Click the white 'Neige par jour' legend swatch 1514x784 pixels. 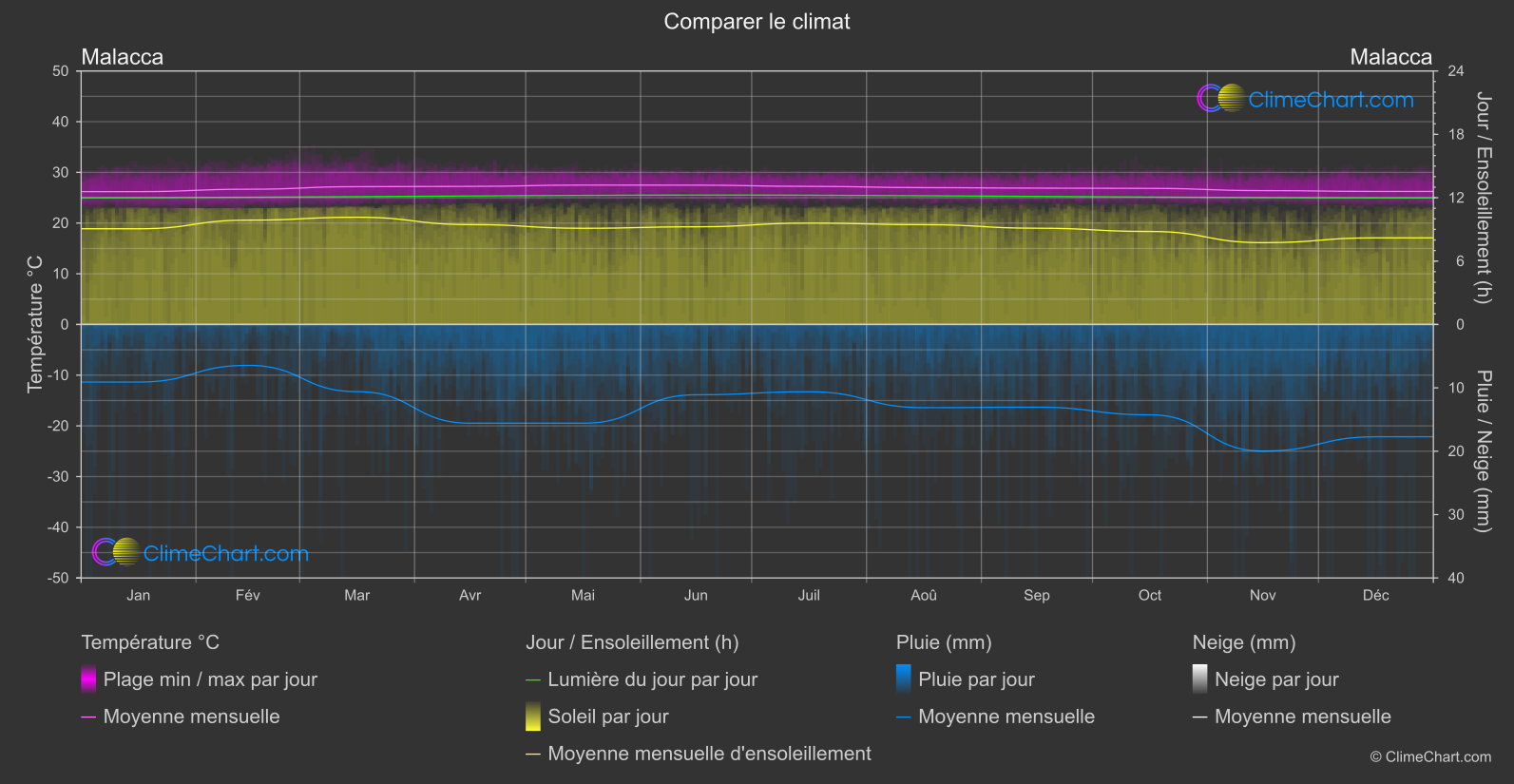click(x=1200, y=679)
